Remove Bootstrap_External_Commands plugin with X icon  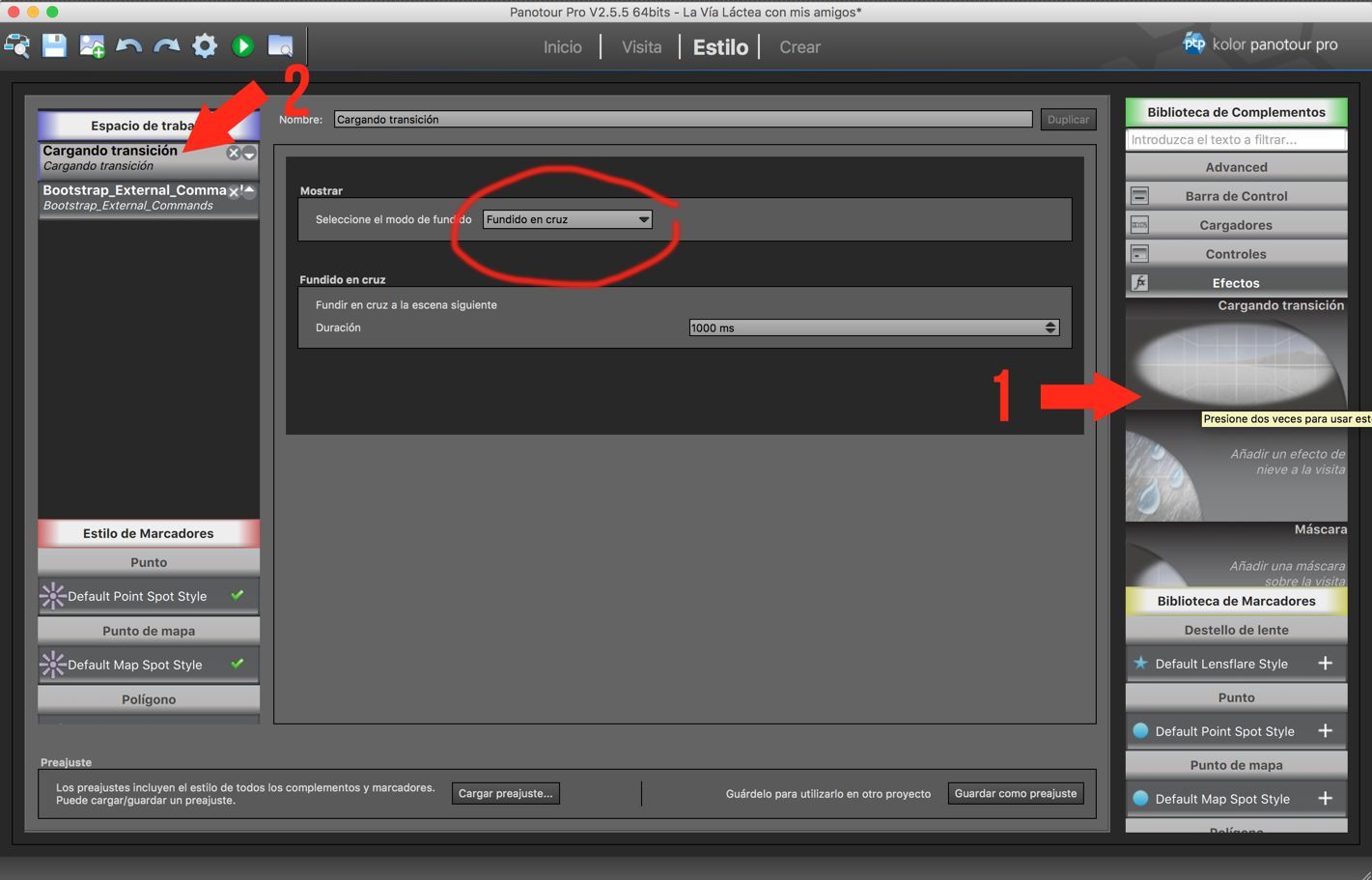[233, 192]
